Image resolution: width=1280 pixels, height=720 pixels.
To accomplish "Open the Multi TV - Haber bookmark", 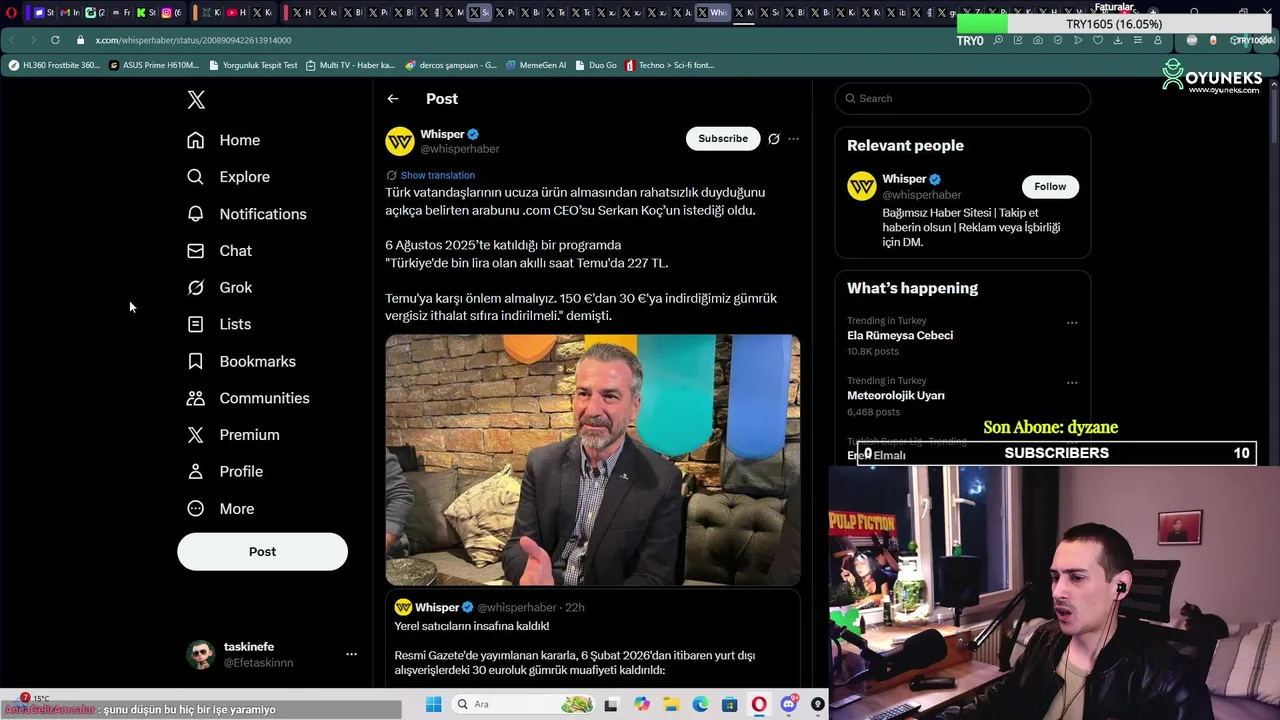I will [x=350, y=65].
